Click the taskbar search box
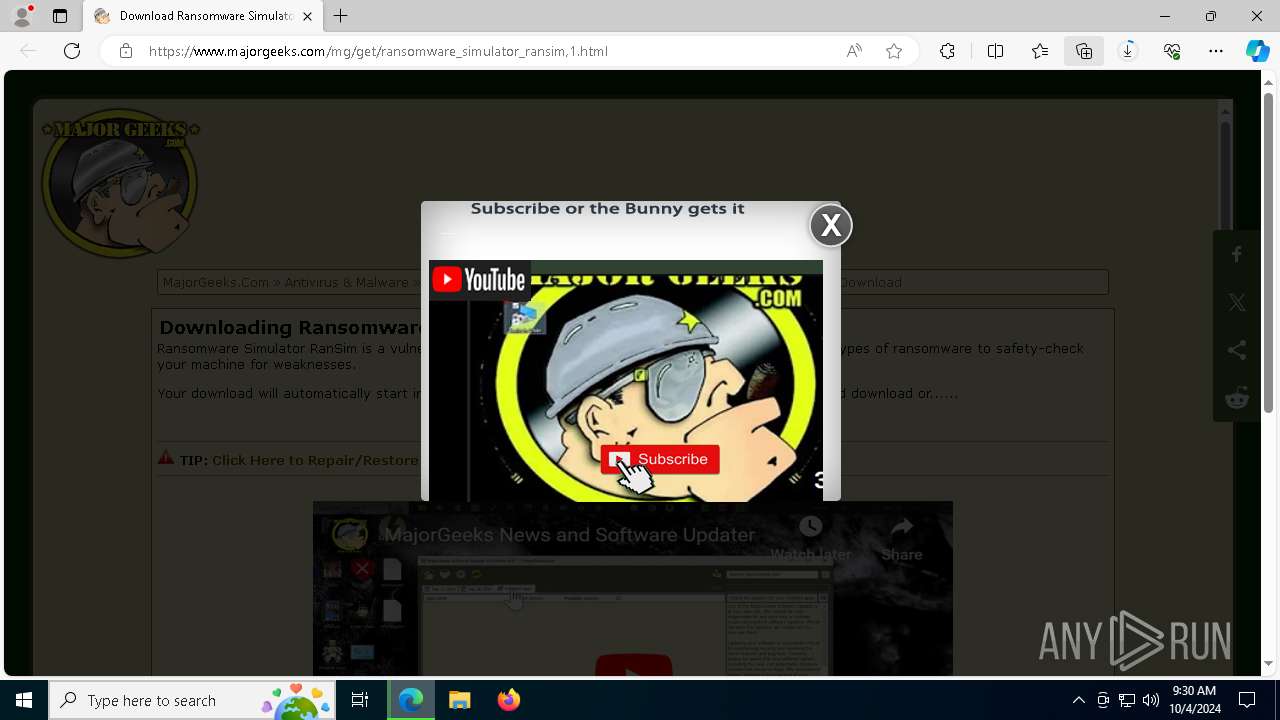The height and width of the screenshot is (720, 1280). pos(192,700)
